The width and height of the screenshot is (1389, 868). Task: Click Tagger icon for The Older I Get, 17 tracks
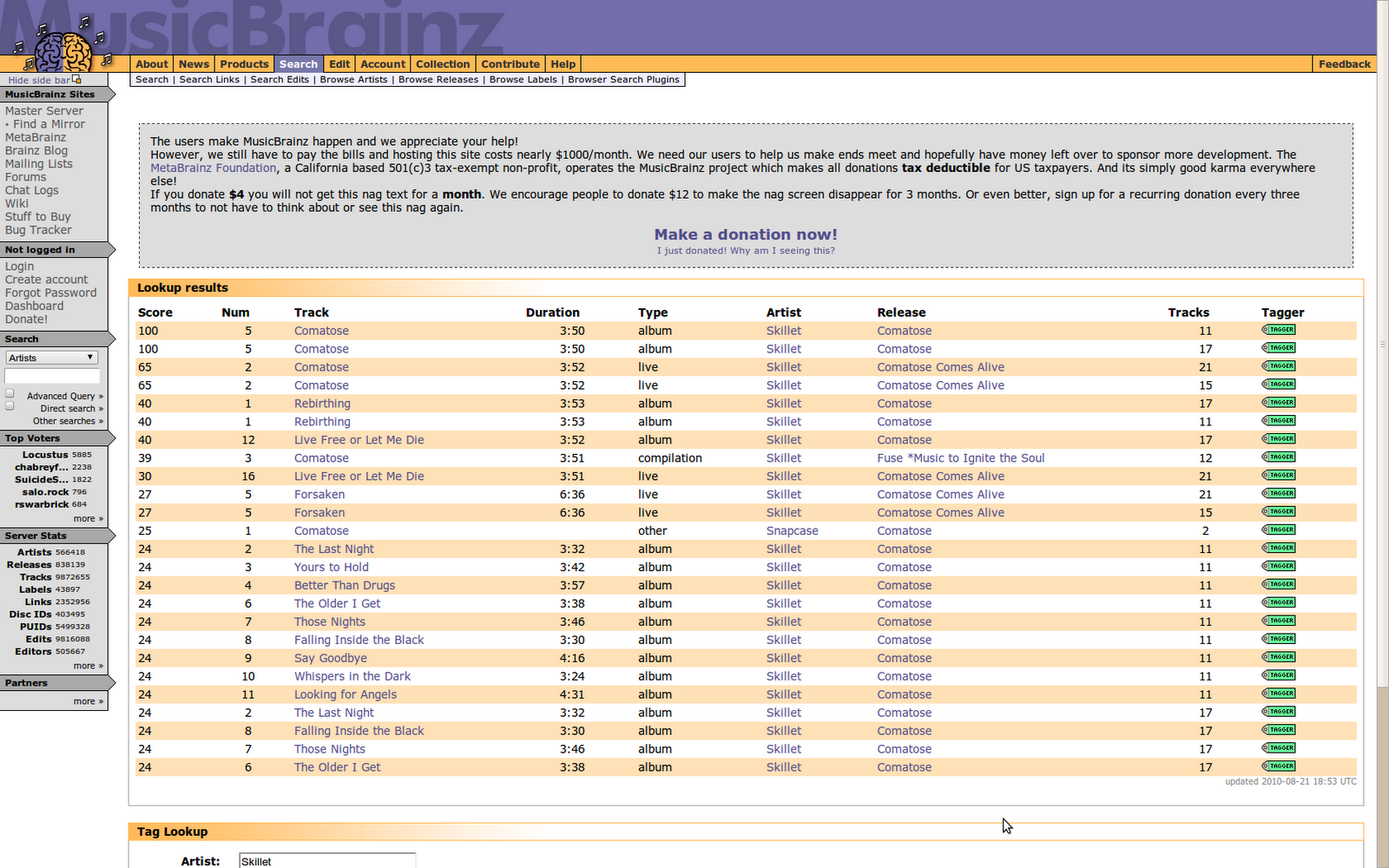click(x=1279, y=766)
